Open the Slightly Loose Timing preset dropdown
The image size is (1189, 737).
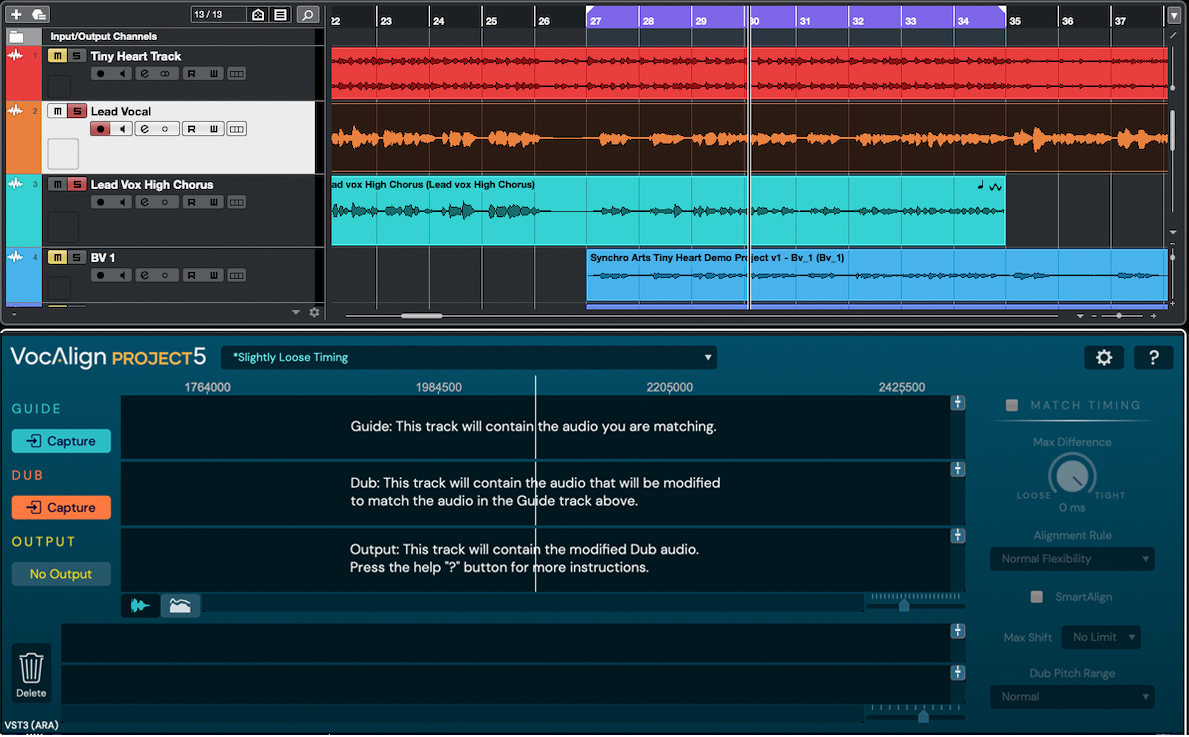coord(470,357)
